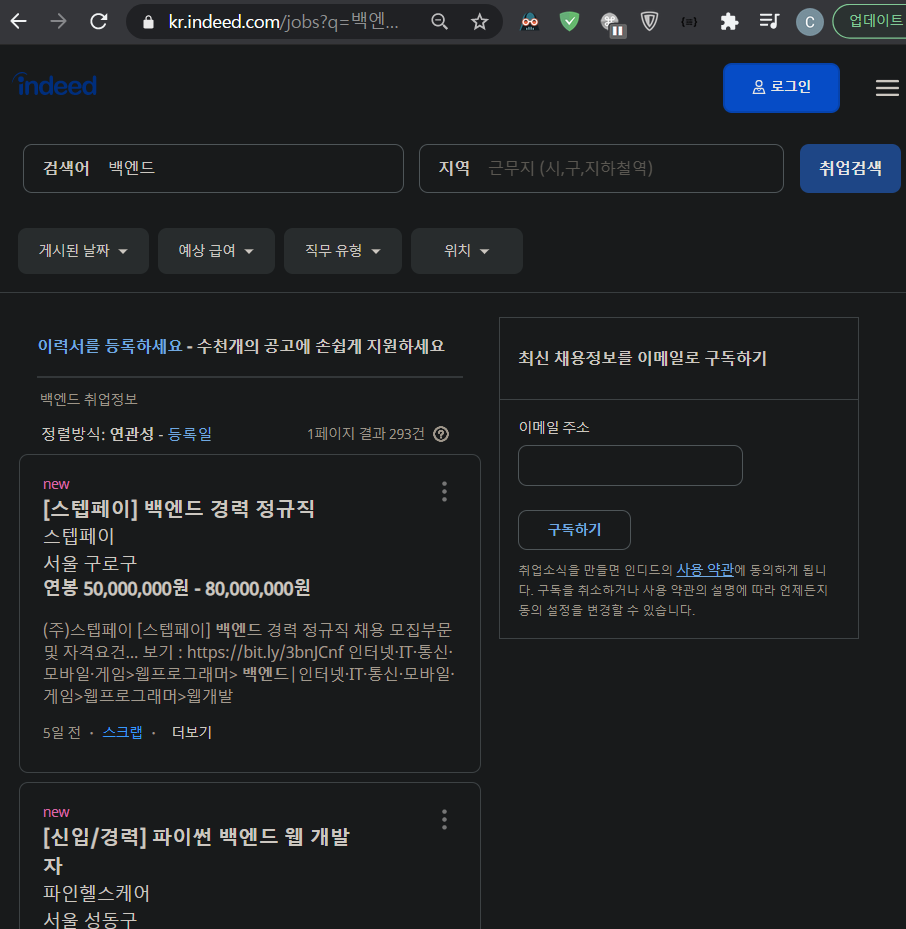Viewport: 906px width, 929px height.
Task: Open the zoom magnifier in address bar
Action: (439, 22)
